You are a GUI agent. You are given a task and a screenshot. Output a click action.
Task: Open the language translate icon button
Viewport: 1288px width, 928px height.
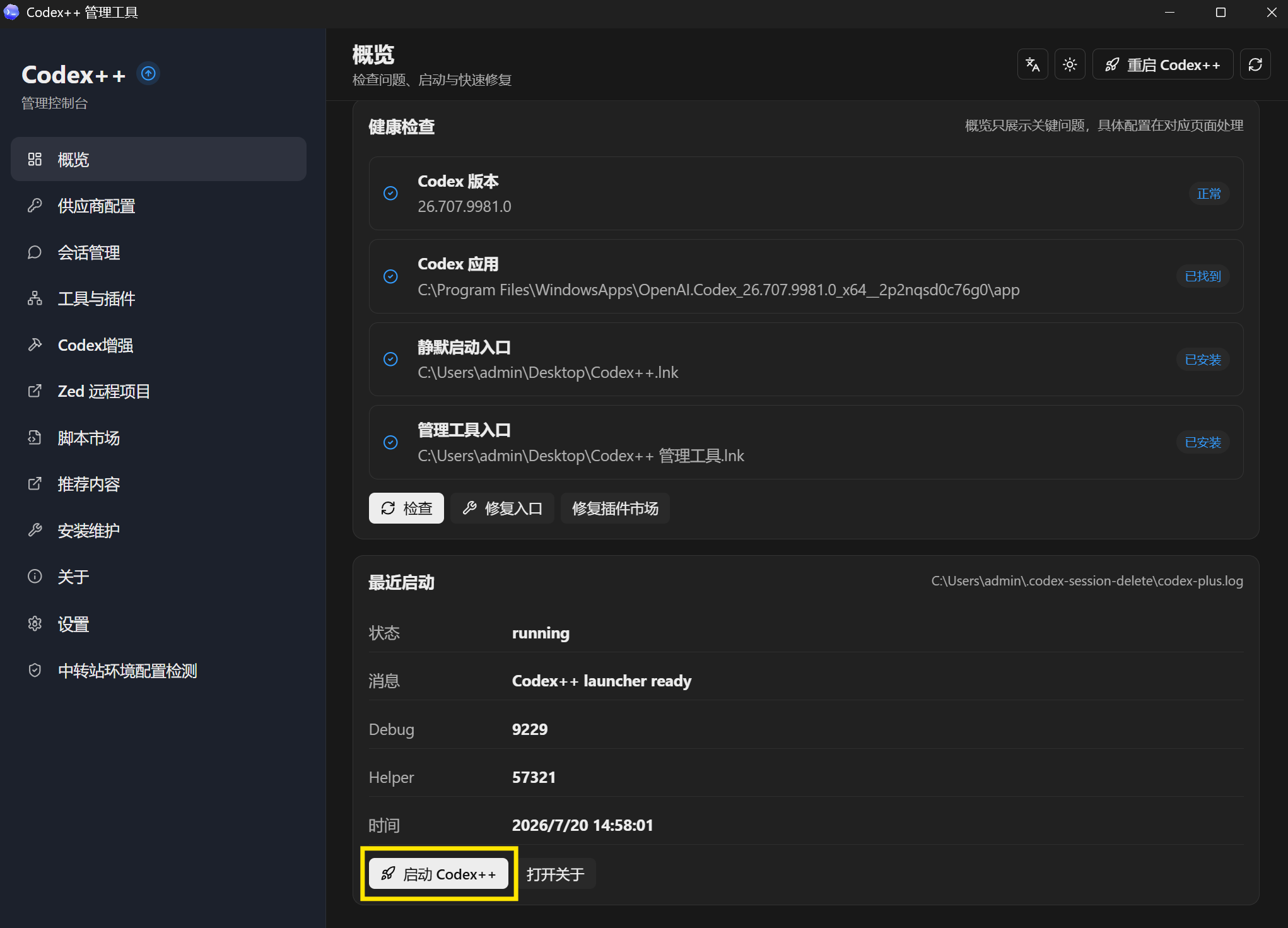pyautogui.click(x=1033, y=64)
